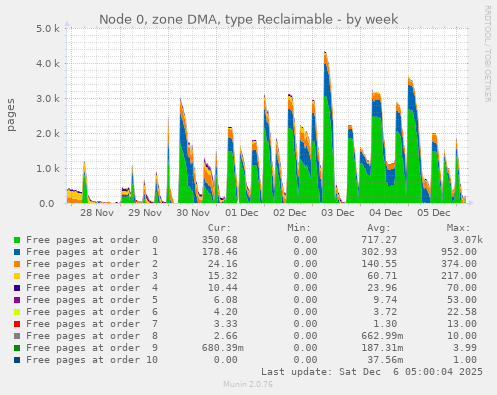Click the magenta order 5 legend swatch

(x=17, y=300)
